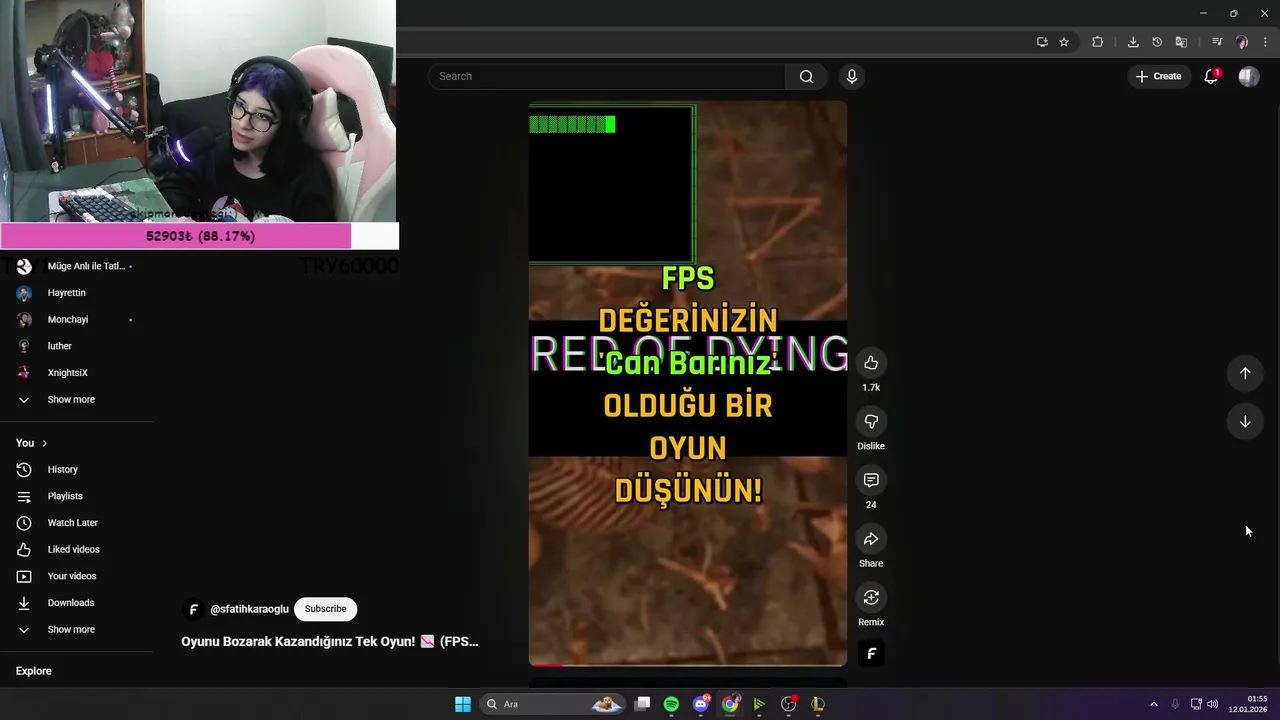Open the translate extension icon

click(x=1181, y=42)
